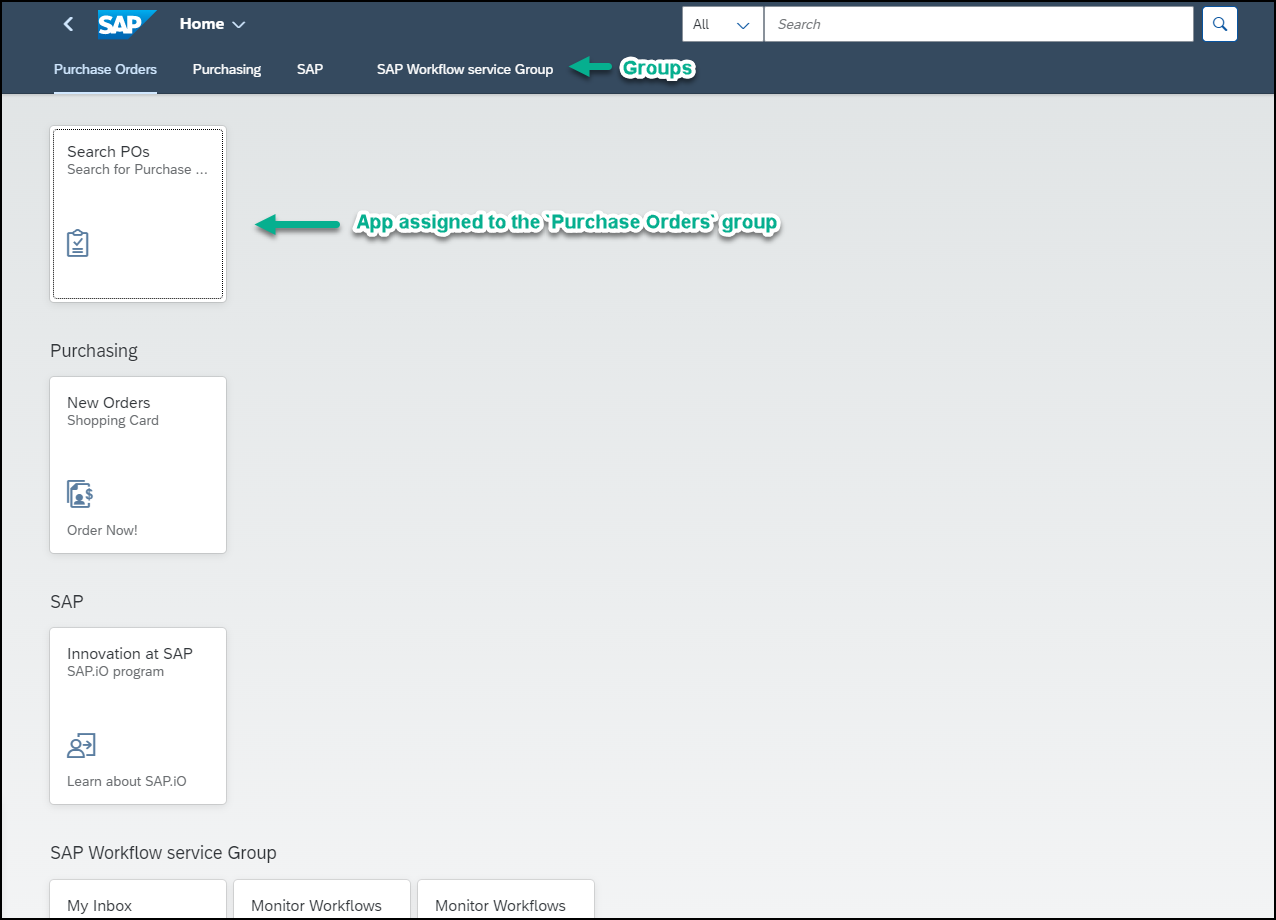Open the All search scope dropdown

pos(723,24)
